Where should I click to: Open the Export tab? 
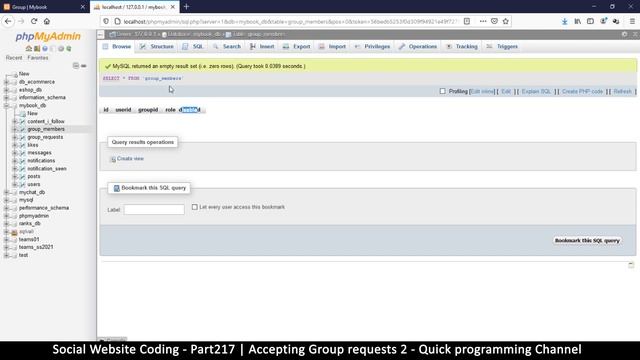click(296, 47)
